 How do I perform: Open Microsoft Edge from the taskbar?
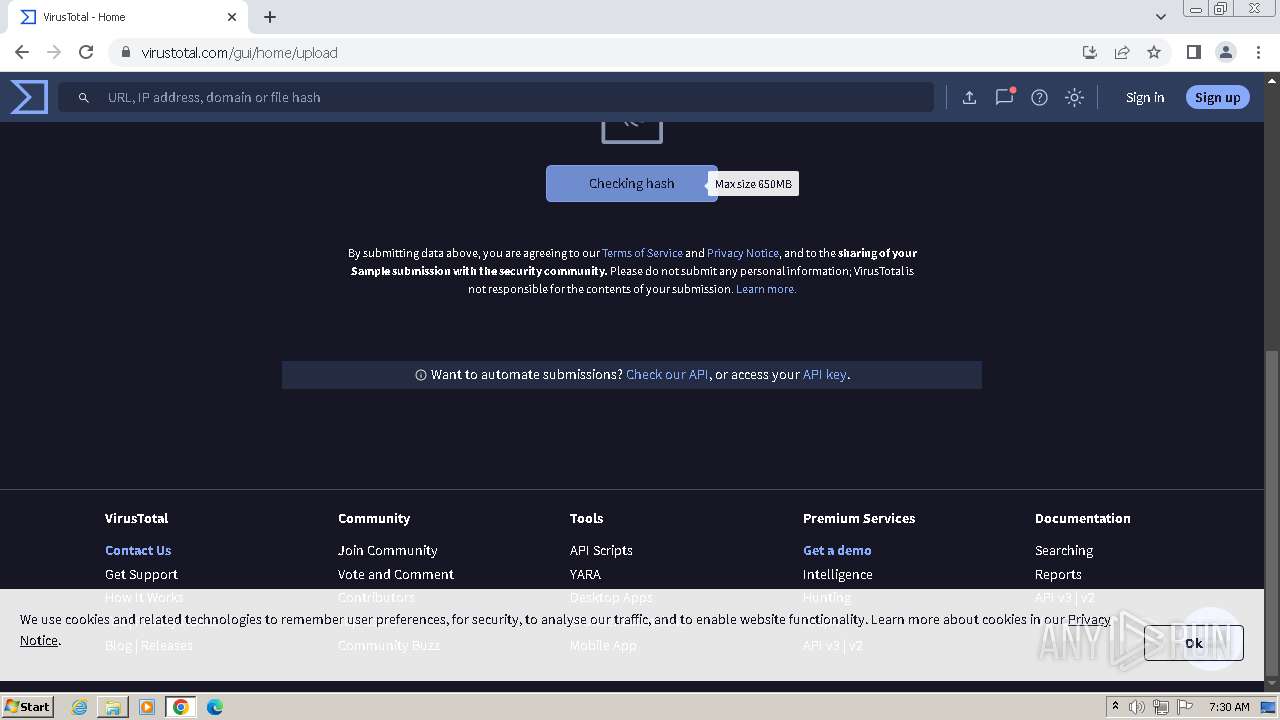coord(214,707)
